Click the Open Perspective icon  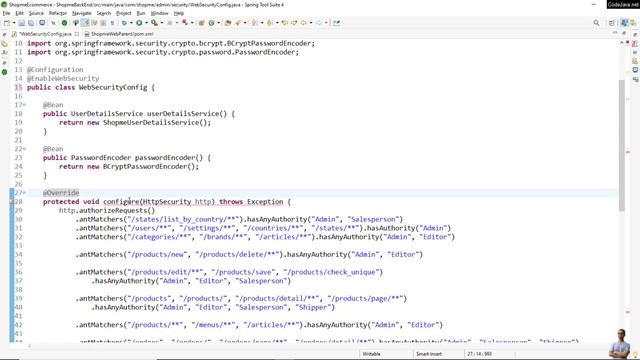[x=611, y=23]
